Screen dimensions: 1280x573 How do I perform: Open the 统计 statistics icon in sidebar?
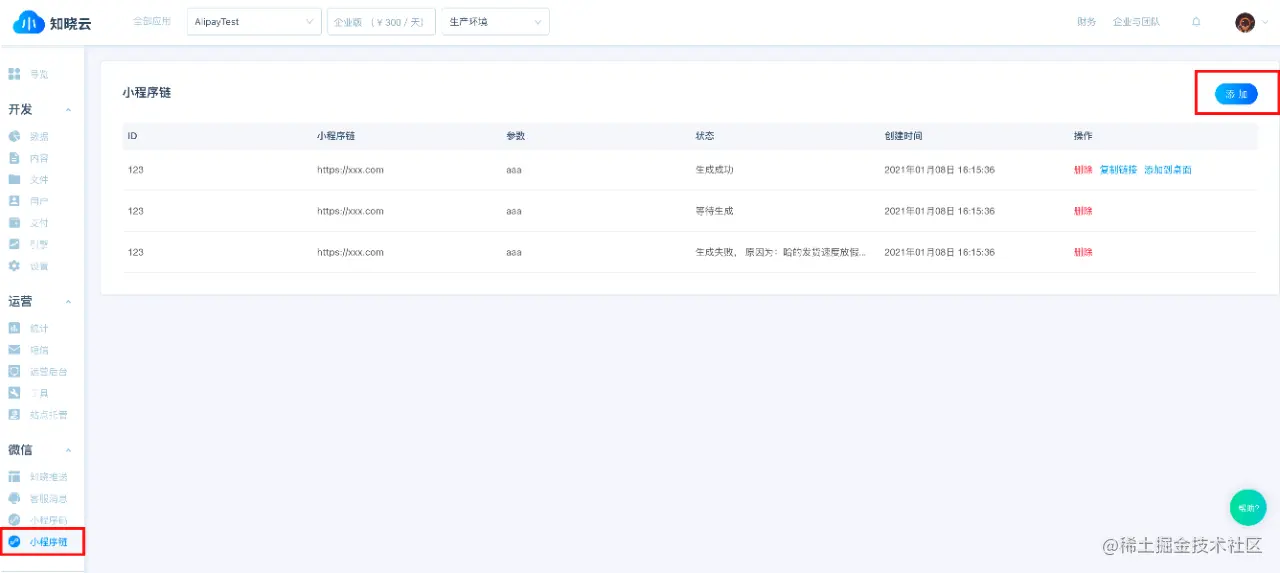[x=14, y=328]
